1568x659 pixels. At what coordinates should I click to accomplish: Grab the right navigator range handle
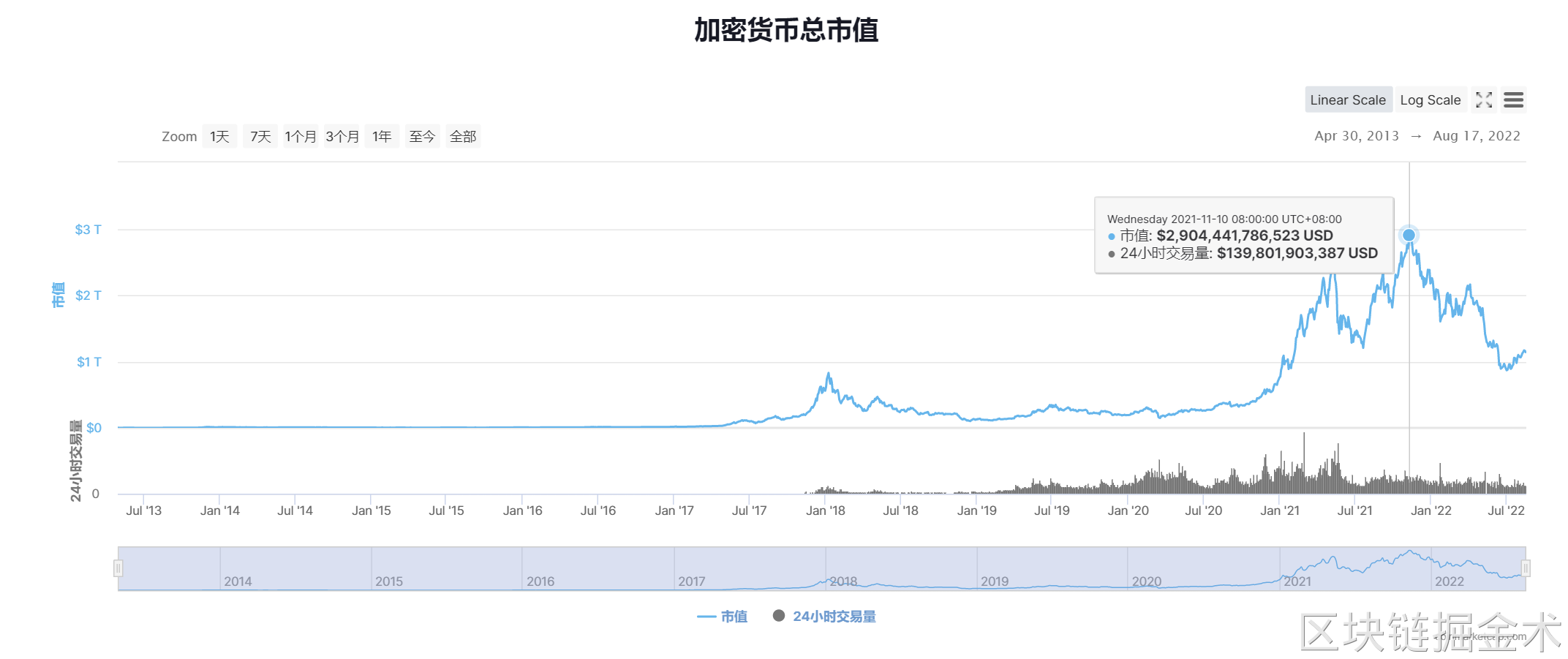pos(1526,568)
